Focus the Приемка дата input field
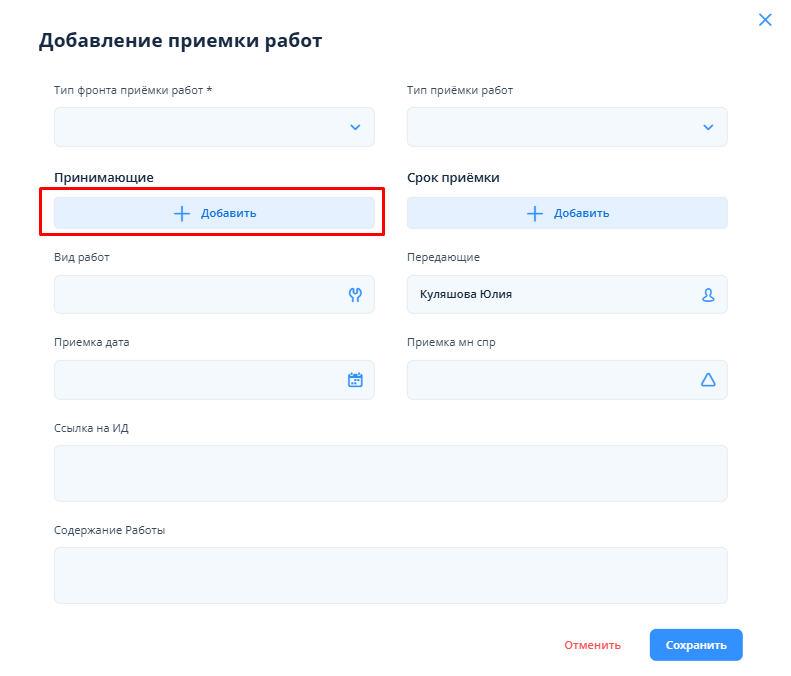Image resolution: width=791 pixels, height=676 pixels. click(x=195, y=380)
